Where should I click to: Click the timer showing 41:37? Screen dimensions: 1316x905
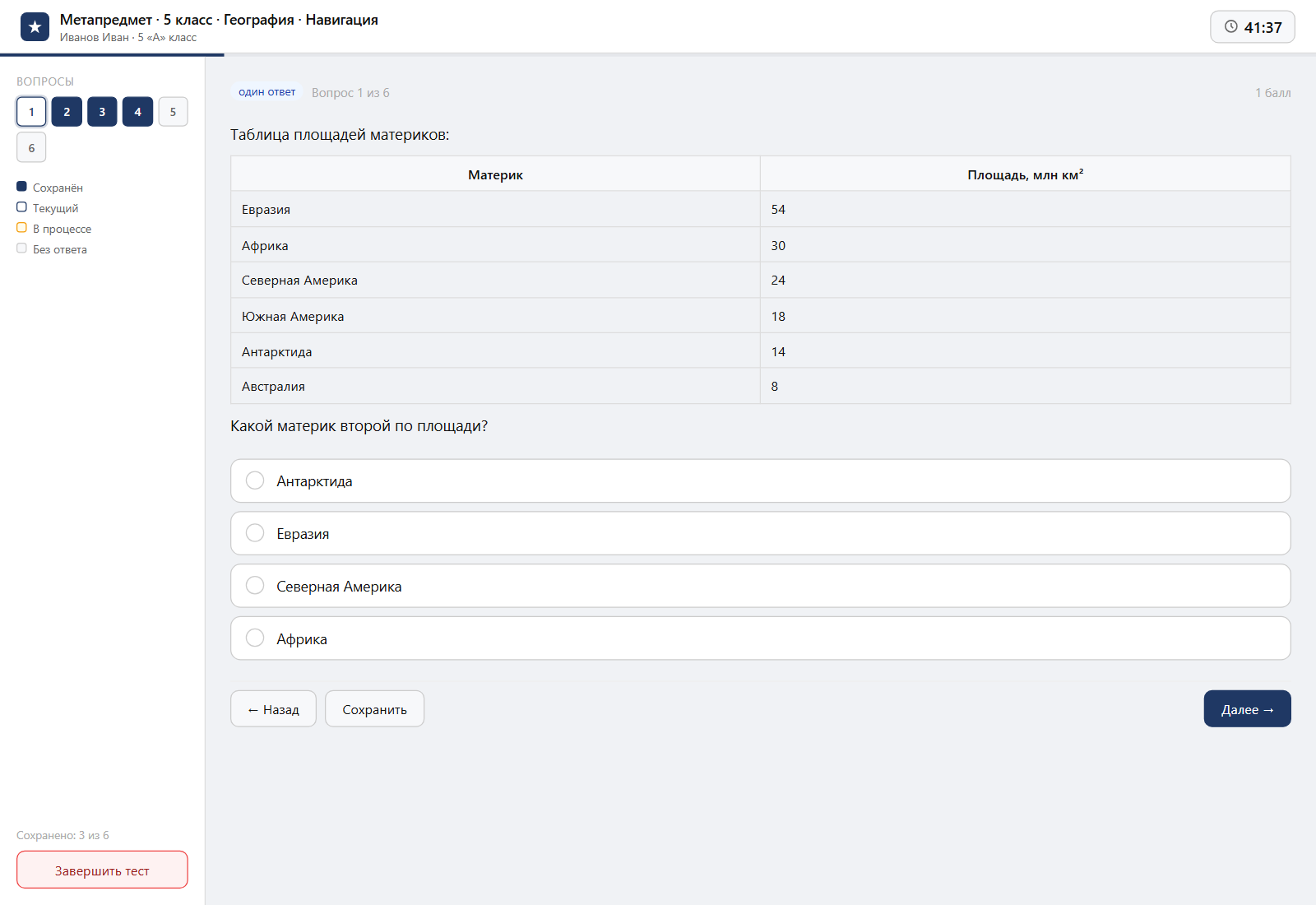[x=1252, y=27]
